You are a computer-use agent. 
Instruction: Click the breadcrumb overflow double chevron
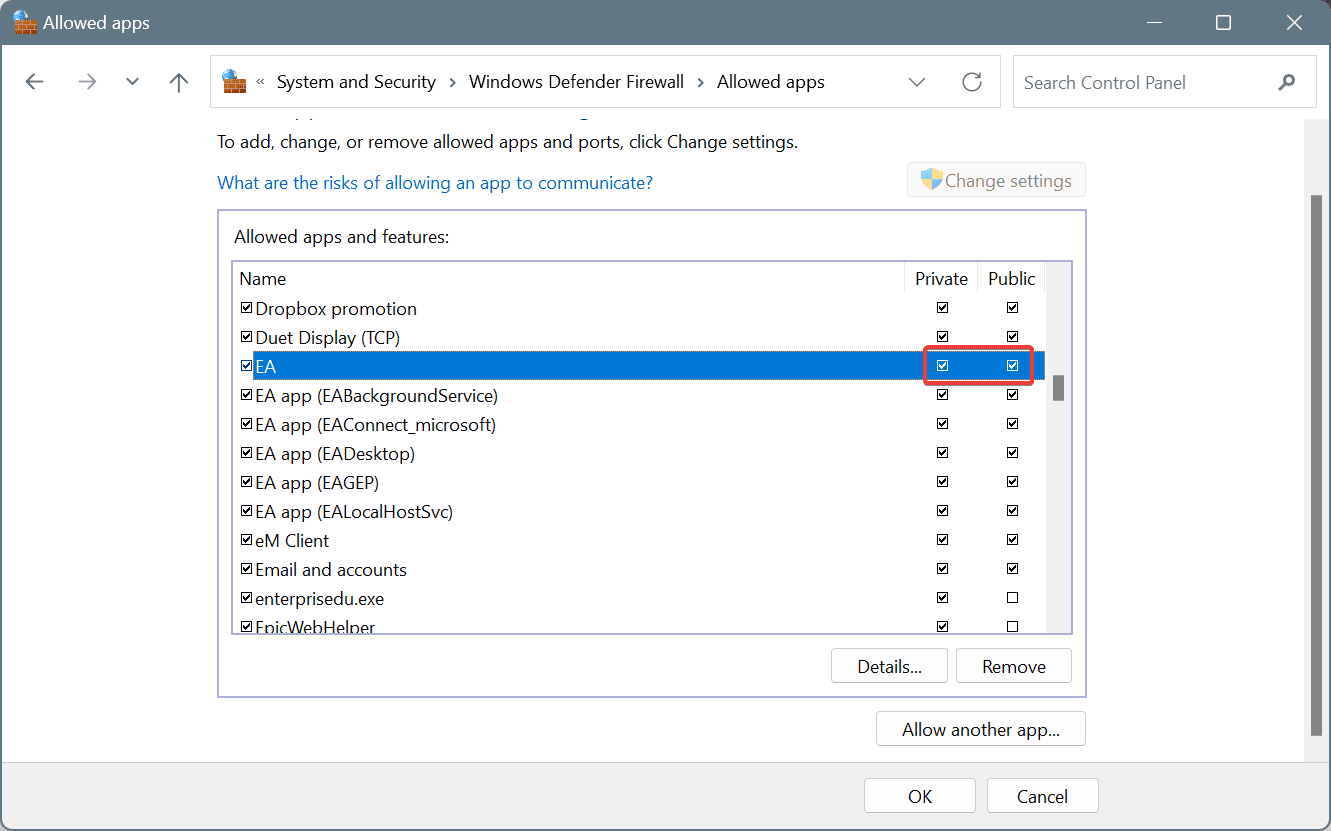261,82
